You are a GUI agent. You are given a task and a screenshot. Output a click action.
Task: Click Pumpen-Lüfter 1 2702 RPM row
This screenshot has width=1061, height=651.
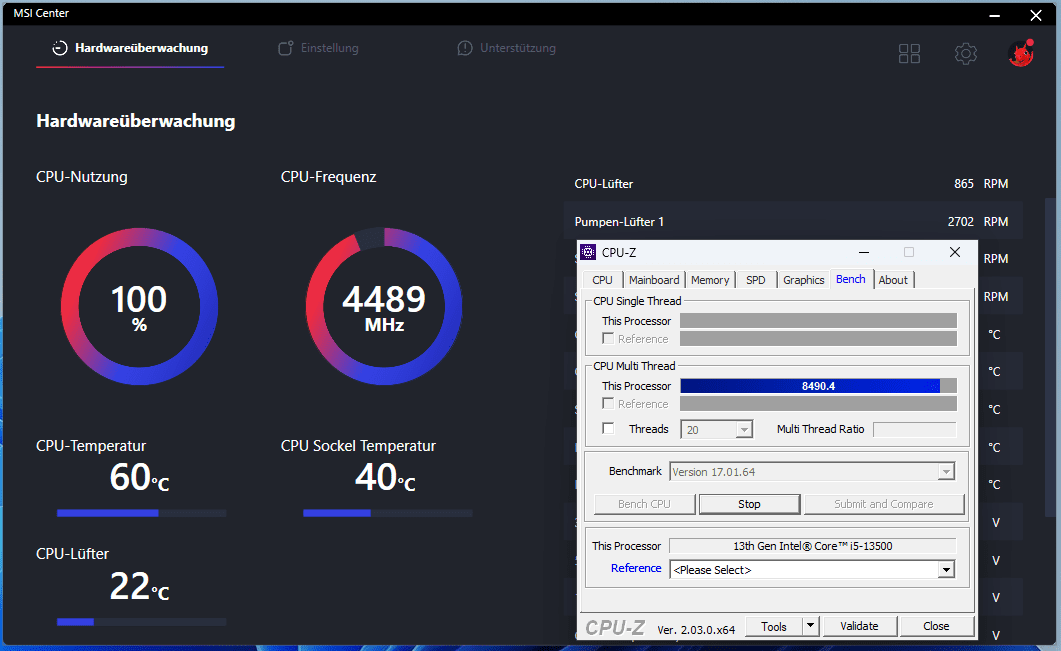791,221
